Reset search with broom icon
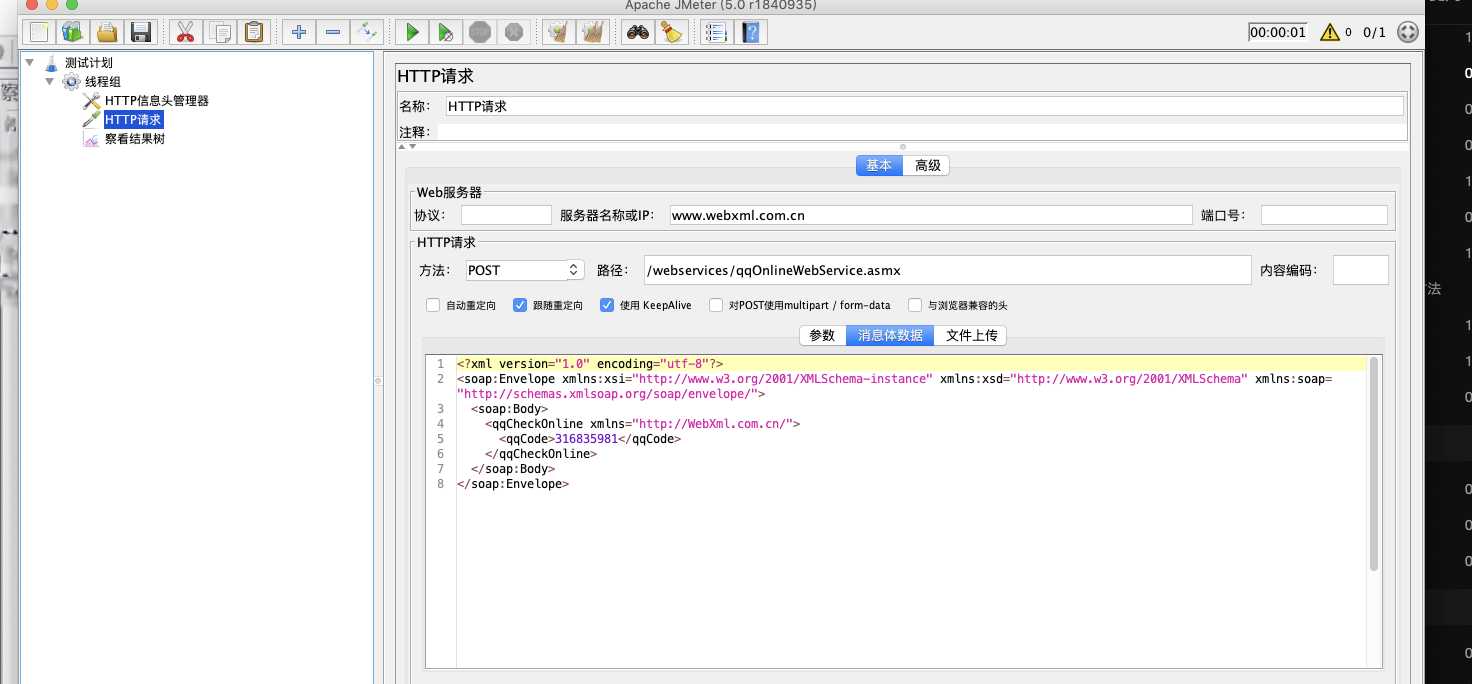 pyautogui.click(x=672, y=32)
